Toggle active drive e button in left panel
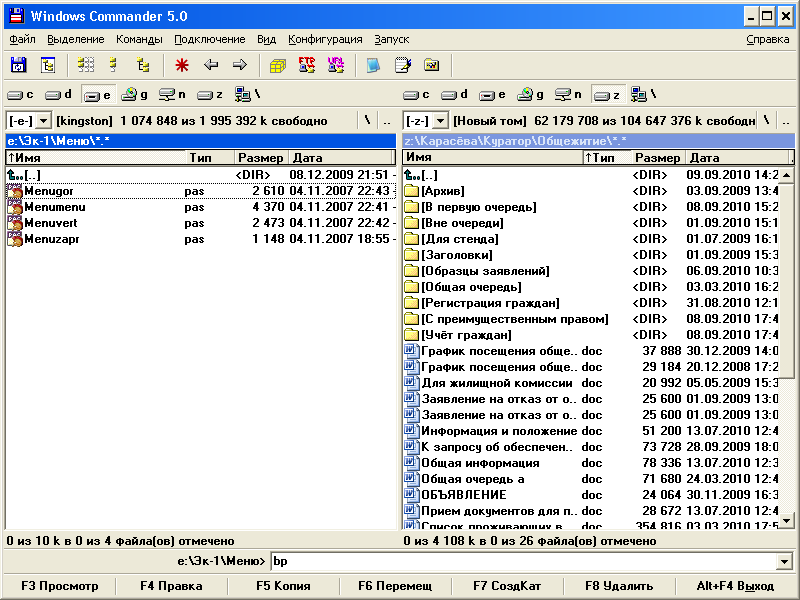This screenshot has height=600, width=800. click(97, 94)
